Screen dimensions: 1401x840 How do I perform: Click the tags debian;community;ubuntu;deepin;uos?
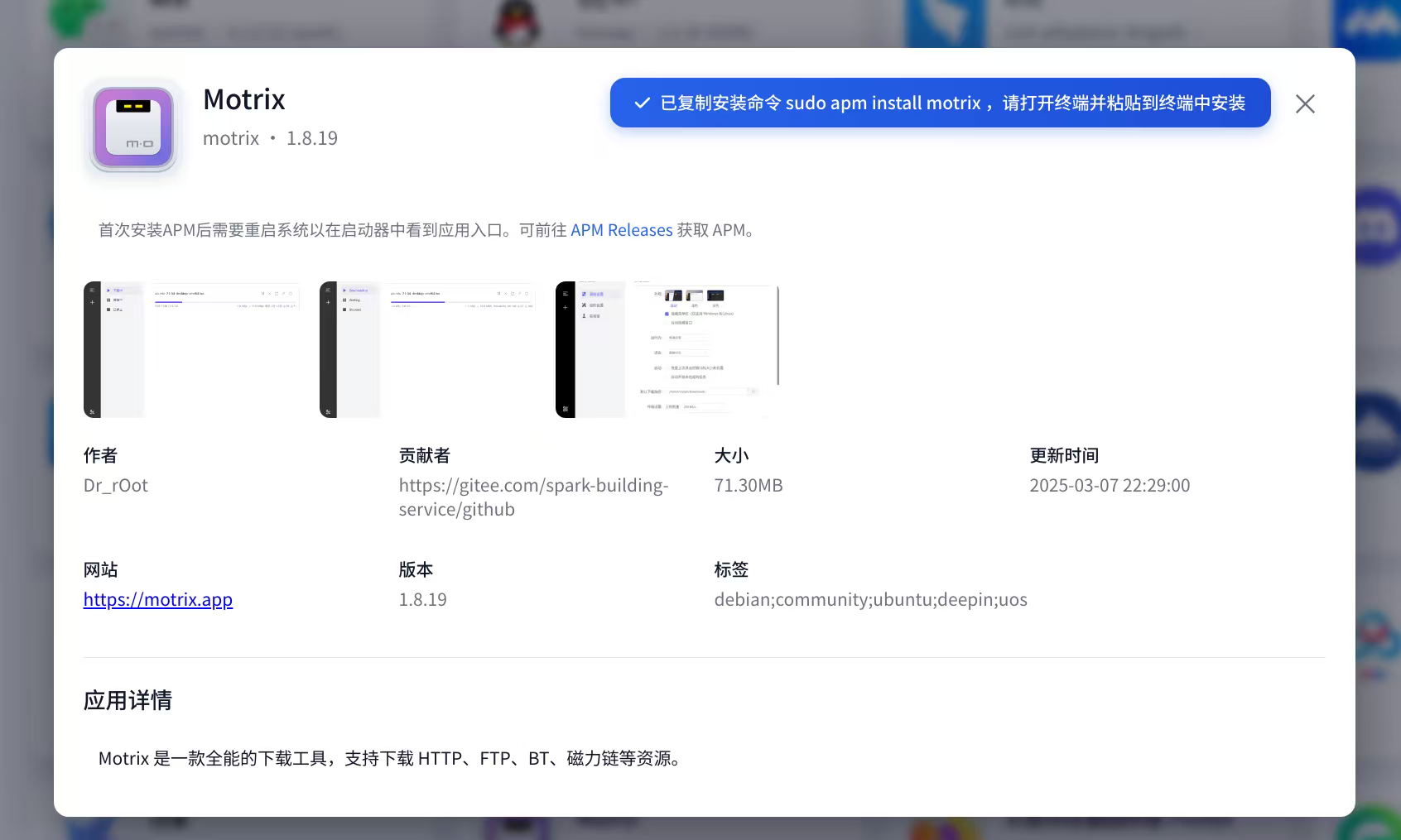(x=871, y=599)
